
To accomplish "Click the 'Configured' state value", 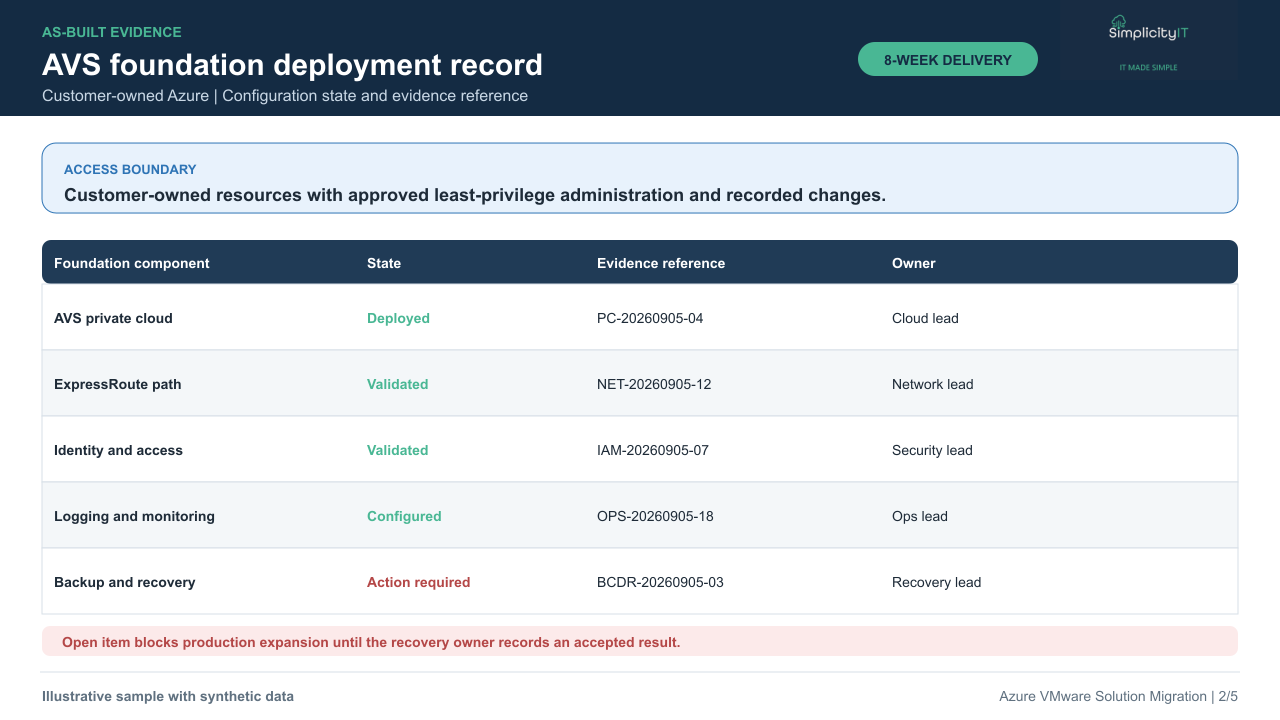I will [404, 516].
